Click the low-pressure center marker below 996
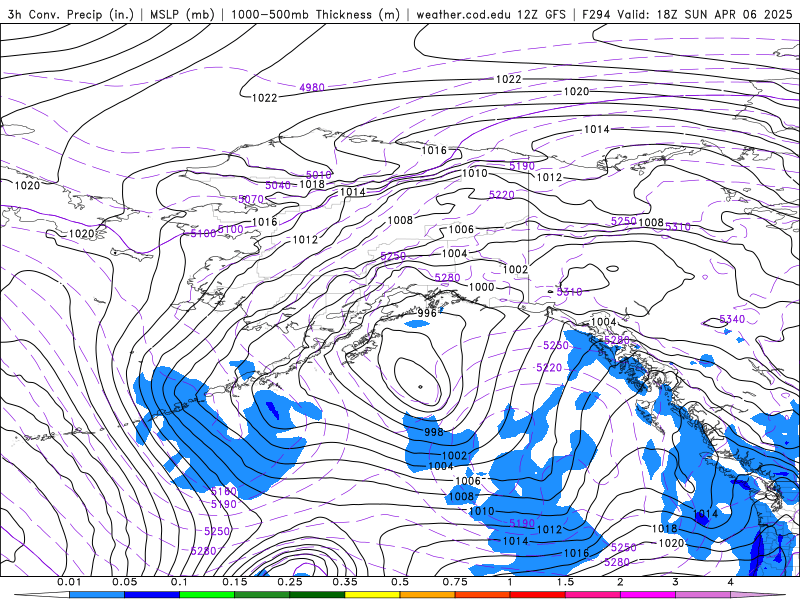This screenshot has height=600, width=800. coord(420,387)
